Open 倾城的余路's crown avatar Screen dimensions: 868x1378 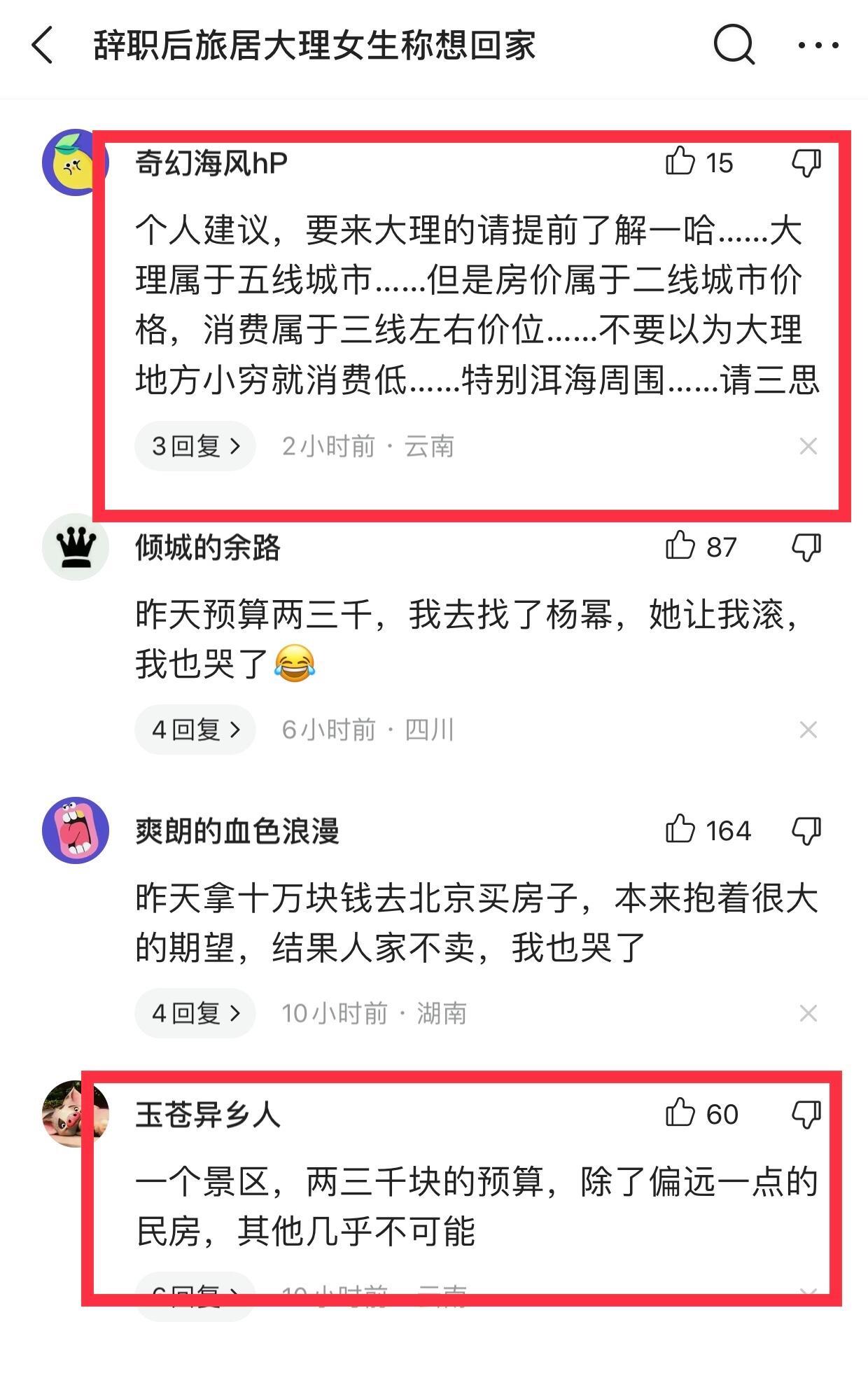click(76, 547)
